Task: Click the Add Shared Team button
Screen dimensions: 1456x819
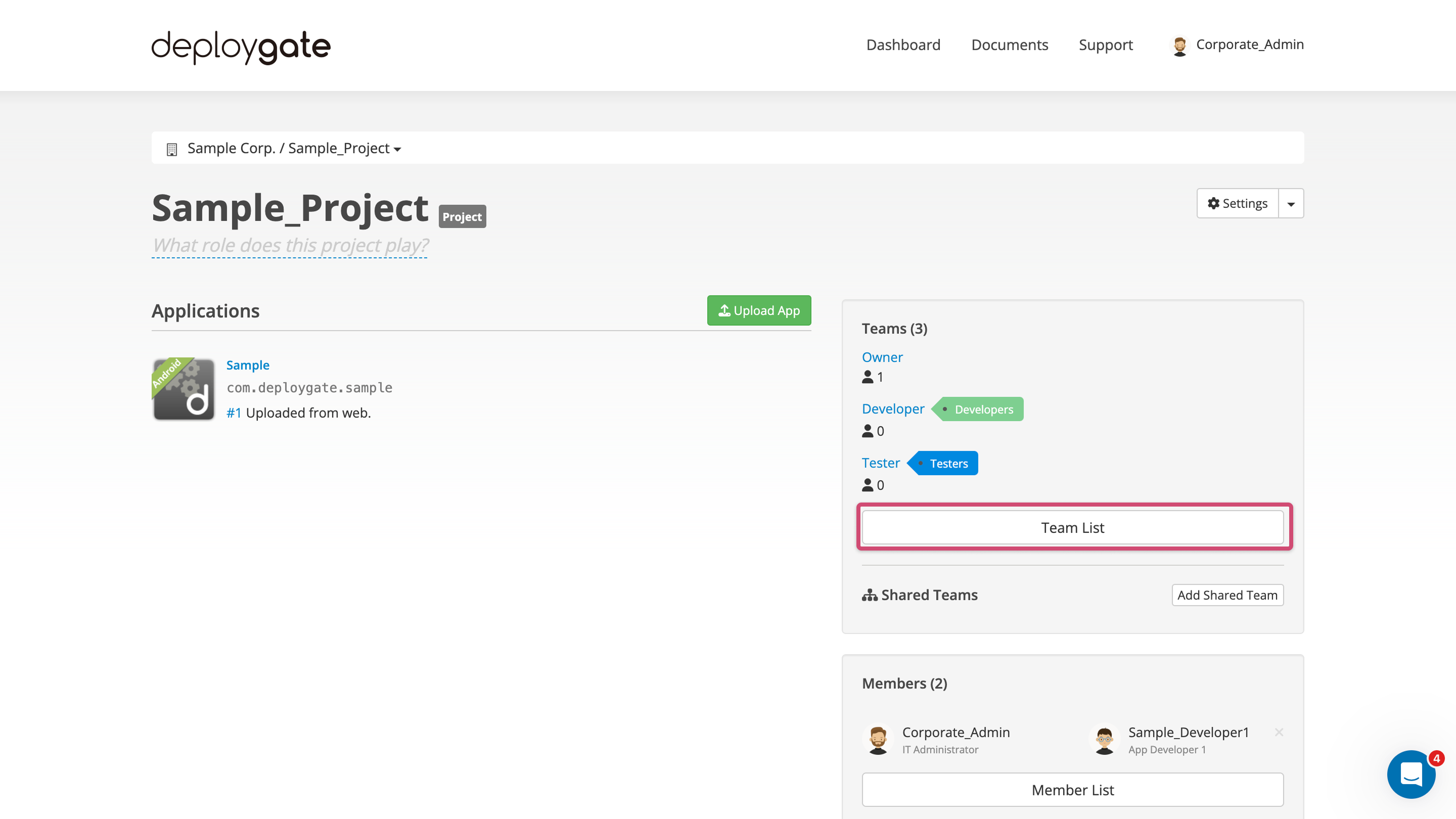Action: click(x=1227, y=595)
